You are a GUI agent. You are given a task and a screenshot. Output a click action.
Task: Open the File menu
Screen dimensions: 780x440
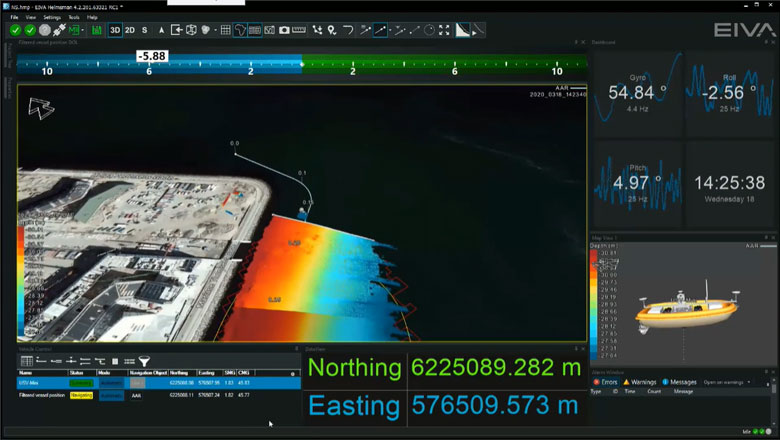(x=14, y=17)
